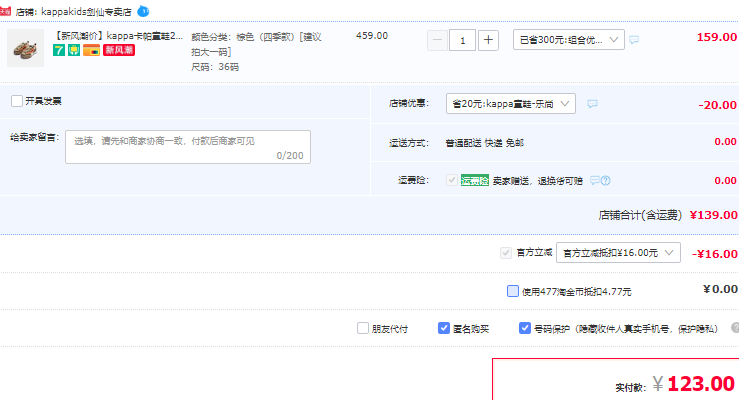739x400 pixels.
Task: Click the discount amount -20.00
Action: click(x=717, y=105)
